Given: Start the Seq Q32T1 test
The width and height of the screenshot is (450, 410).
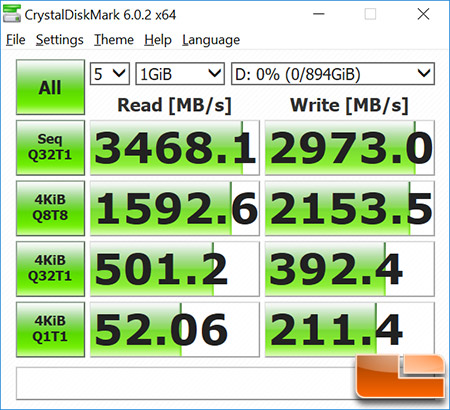Looking at the screenshot, I should coord(50,148).
